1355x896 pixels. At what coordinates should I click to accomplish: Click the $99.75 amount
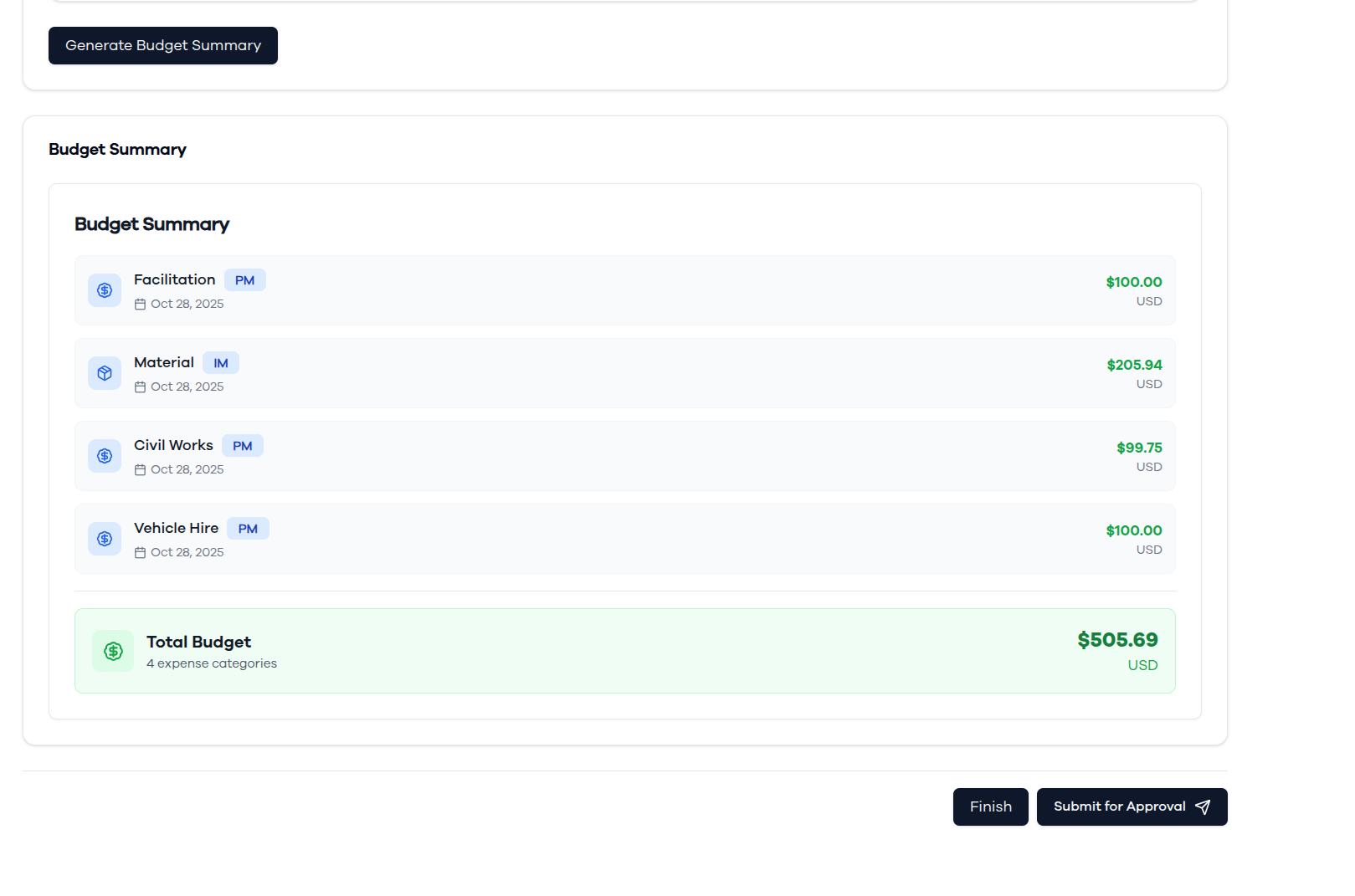click(1139, 448)
